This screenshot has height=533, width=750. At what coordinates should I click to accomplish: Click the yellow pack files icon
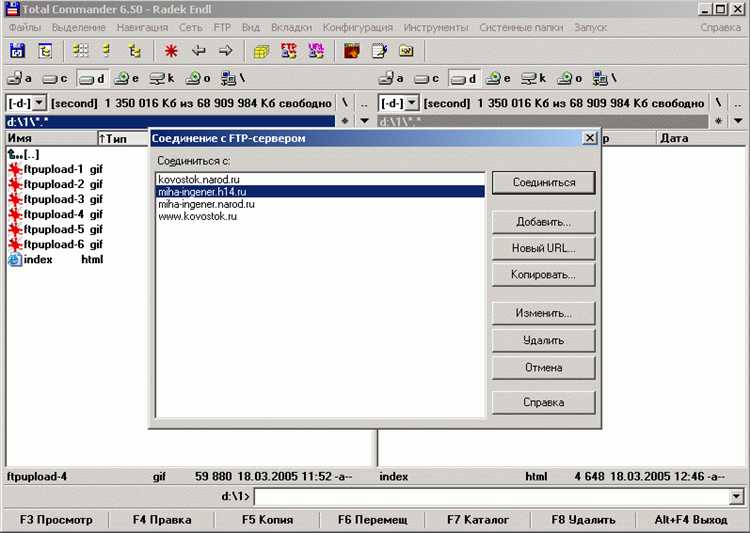click(261, 50)
